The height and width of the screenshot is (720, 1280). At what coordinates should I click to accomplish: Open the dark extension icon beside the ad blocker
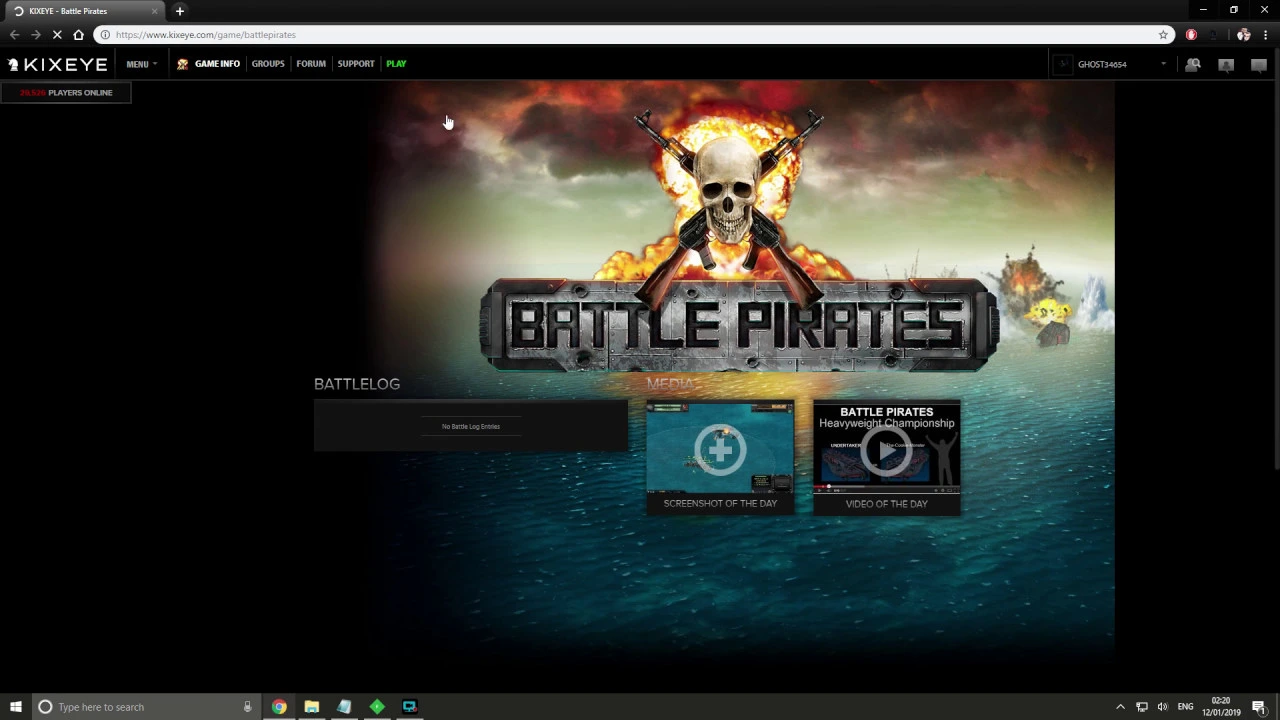[1213, 35]
